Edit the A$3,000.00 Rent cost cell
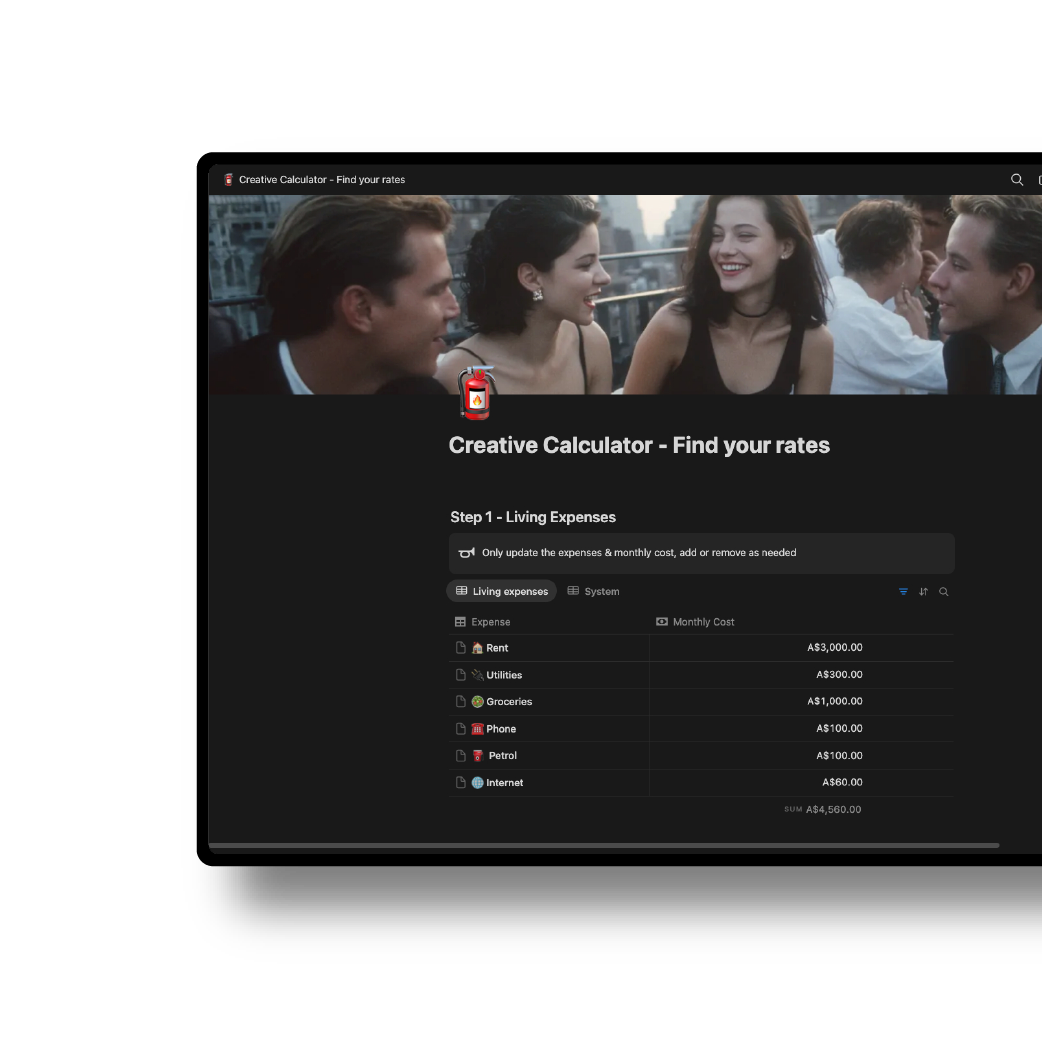 (x=801, y=647)
